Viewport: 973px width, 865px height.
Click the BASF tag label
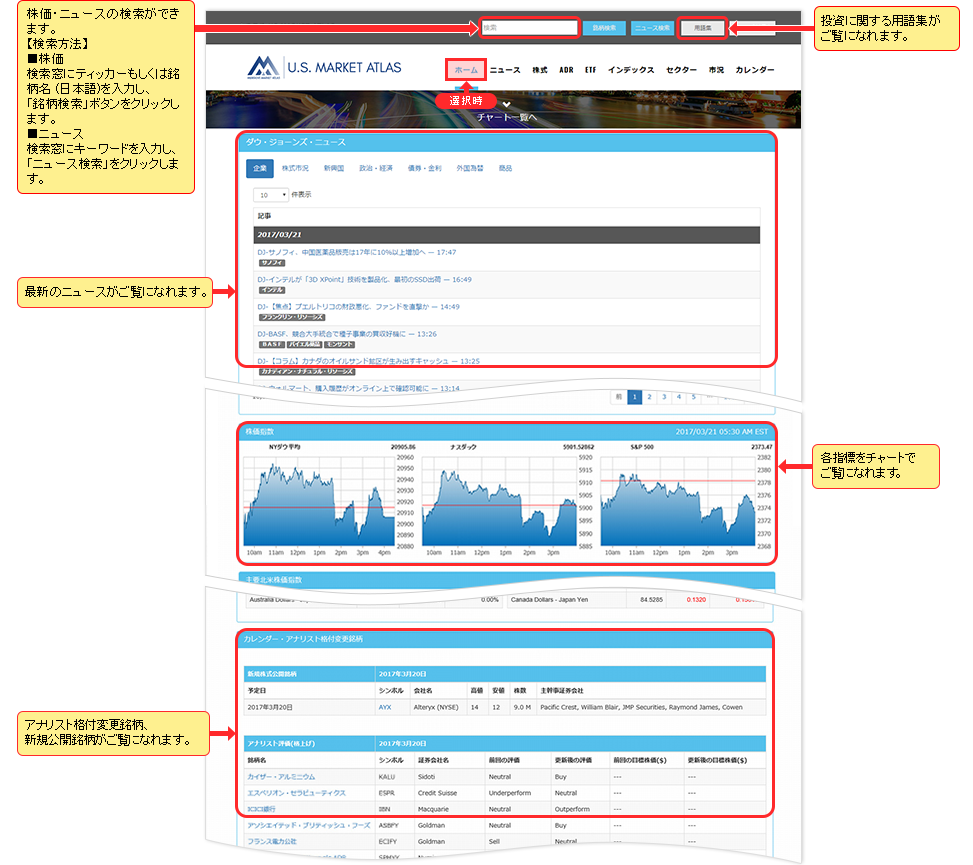click(272, 344)
